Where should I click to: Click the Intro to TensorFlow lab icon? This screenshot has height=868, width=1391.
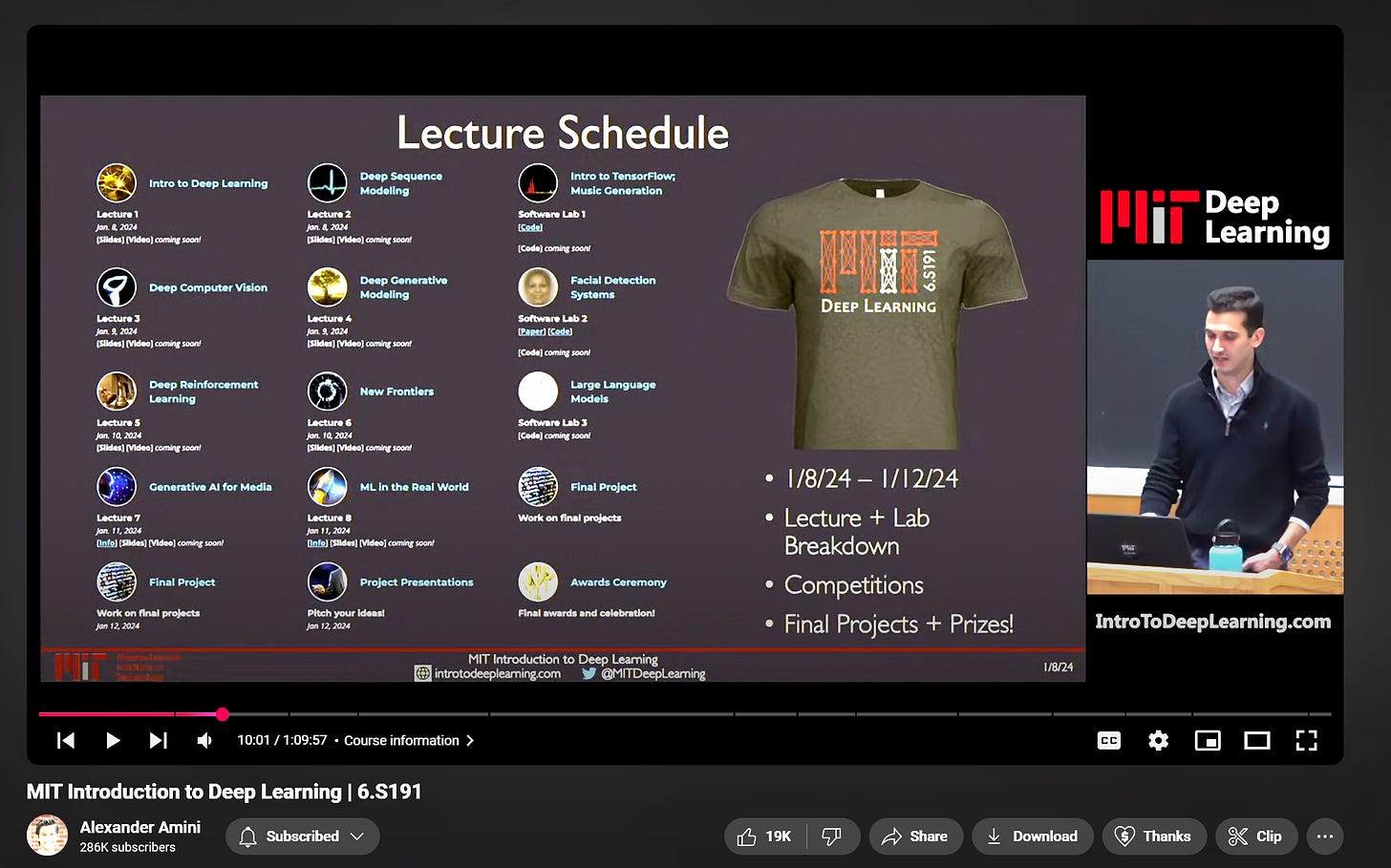click(538, 182)
